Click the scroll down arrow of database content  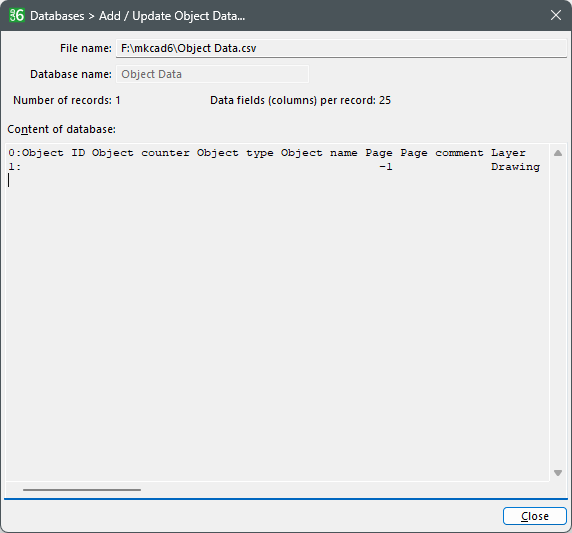coord(558,473)
